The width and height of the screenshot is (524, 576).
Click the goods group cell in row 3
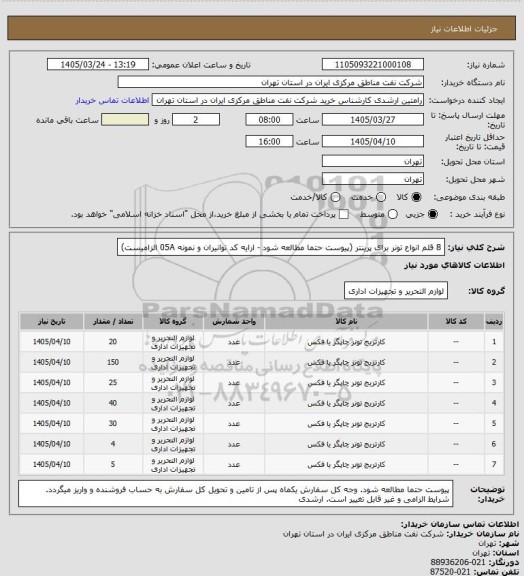[x=173, y=383]
